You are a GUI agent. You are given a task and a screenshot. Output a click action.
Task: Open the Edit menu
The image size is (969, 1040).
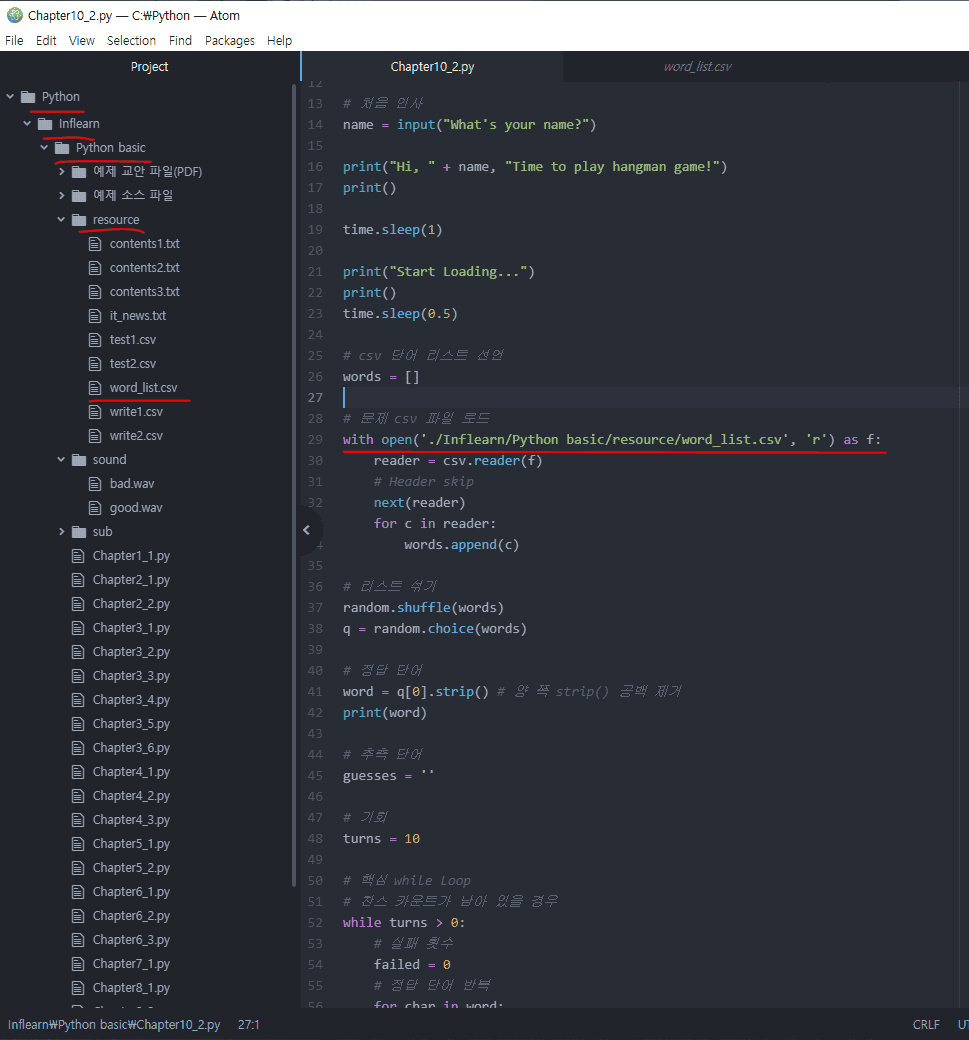46,40
